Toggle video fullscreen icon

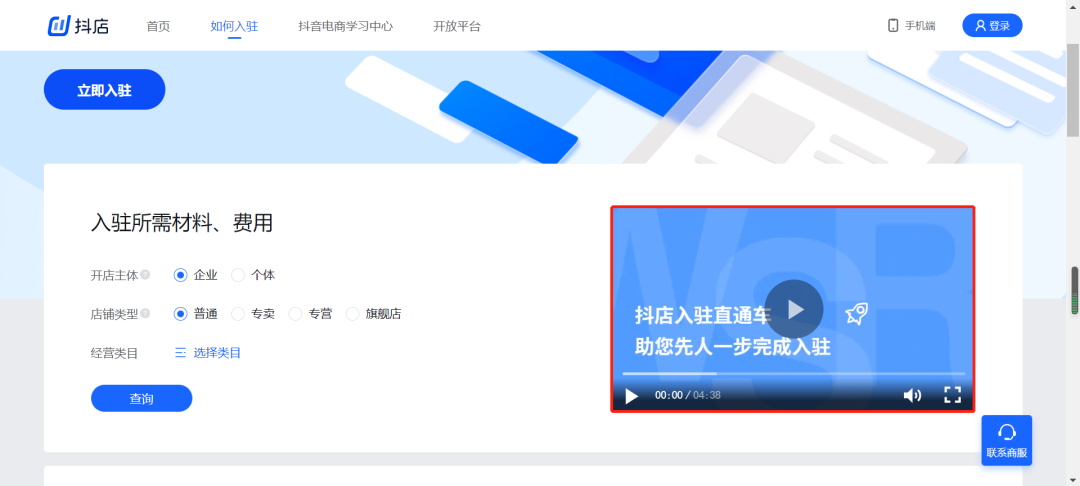[x=952, y=395]
